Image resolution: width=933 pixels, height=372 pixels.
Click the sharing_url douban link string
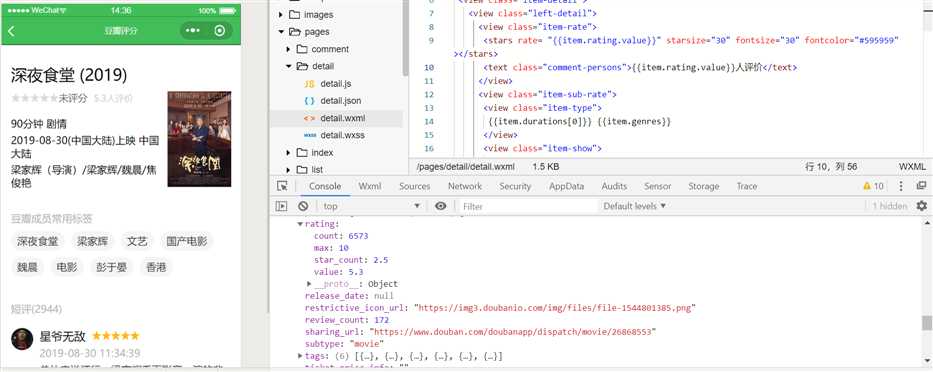click(512, 332)
